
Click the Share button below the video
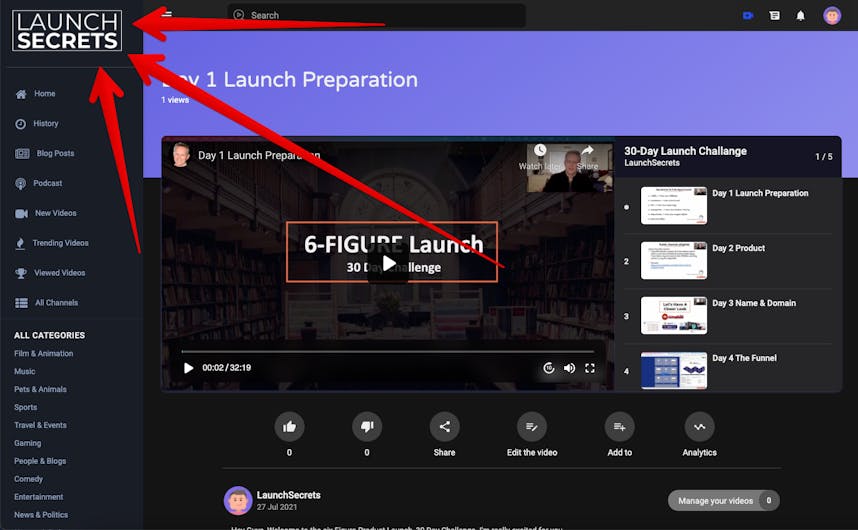(x=444, y=427)
